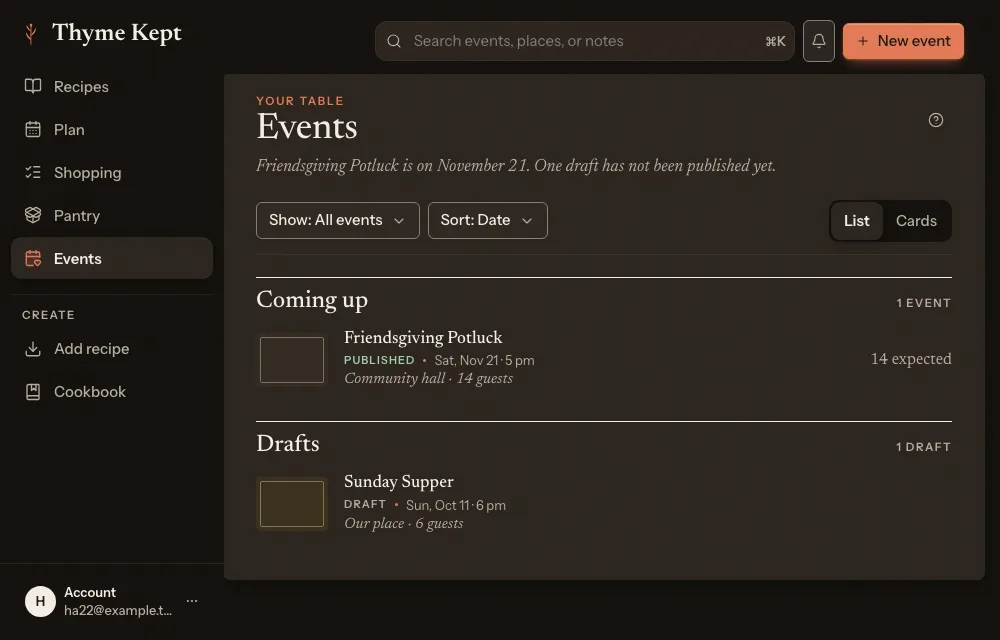The width and height of the screenshot is (1000, 640).
Task: Click the "1 DRAFT" count label
Action: tap(923, 447)
